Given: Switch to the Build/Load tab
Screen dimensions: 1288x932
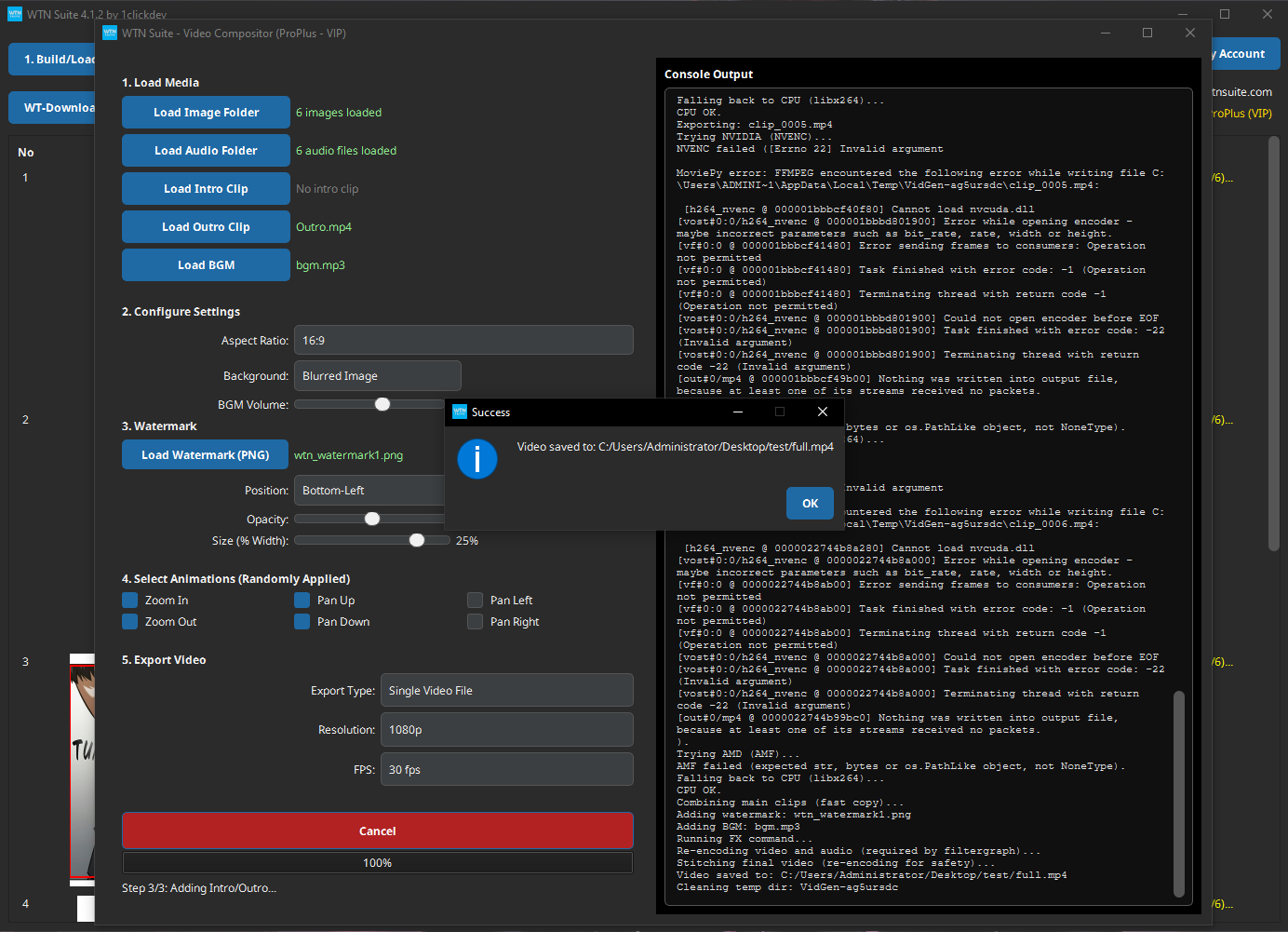Looking at the screenshot, I should [x=51, y=59].
